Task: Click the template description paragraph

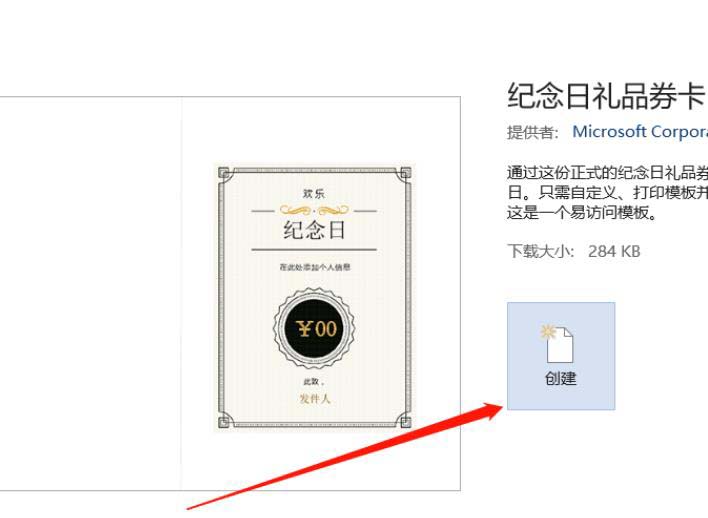Action: point(607,192)
